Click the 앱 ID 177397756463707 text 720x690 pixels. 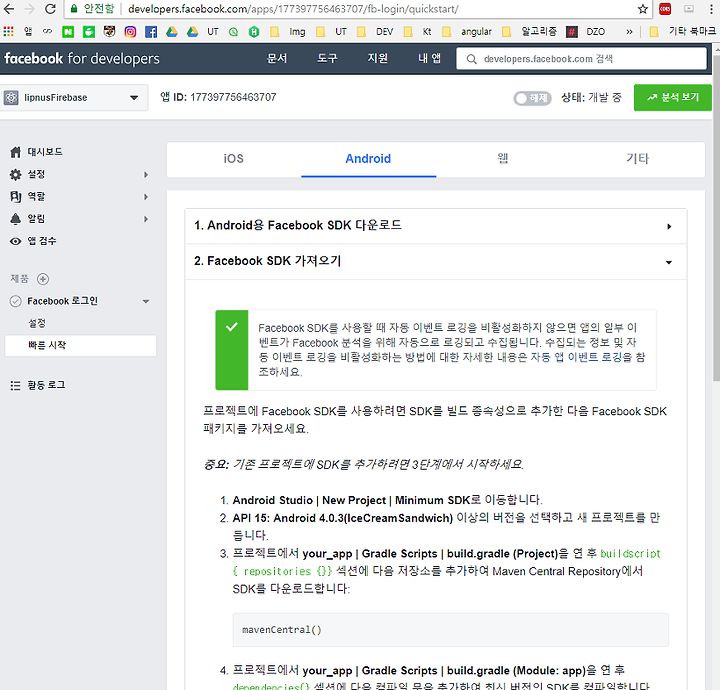219,97
